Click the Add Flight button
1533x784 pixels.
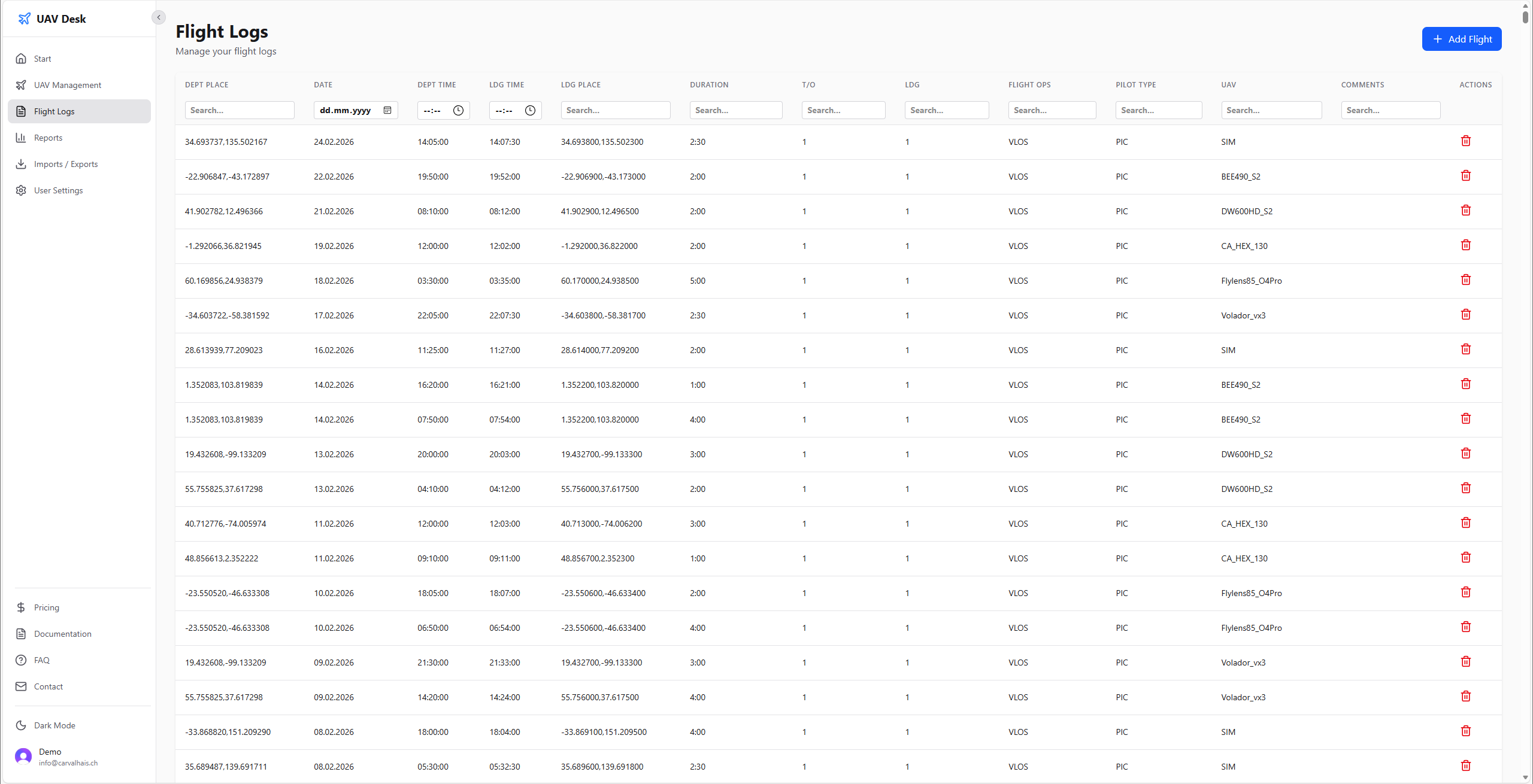[x=1462, y=39]
